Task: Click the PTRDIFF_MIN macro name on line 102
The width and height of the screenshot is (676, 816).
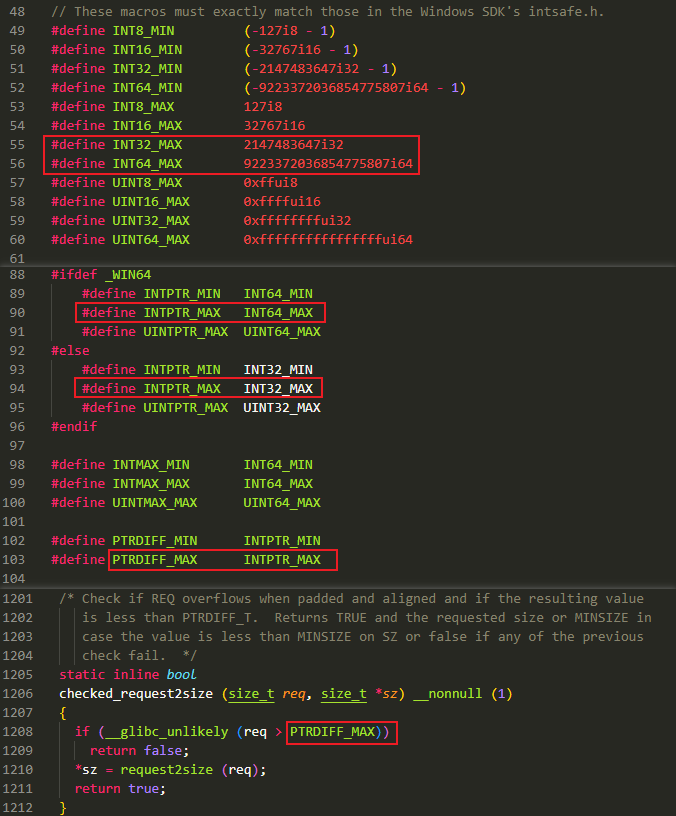Action: point(154,541)
